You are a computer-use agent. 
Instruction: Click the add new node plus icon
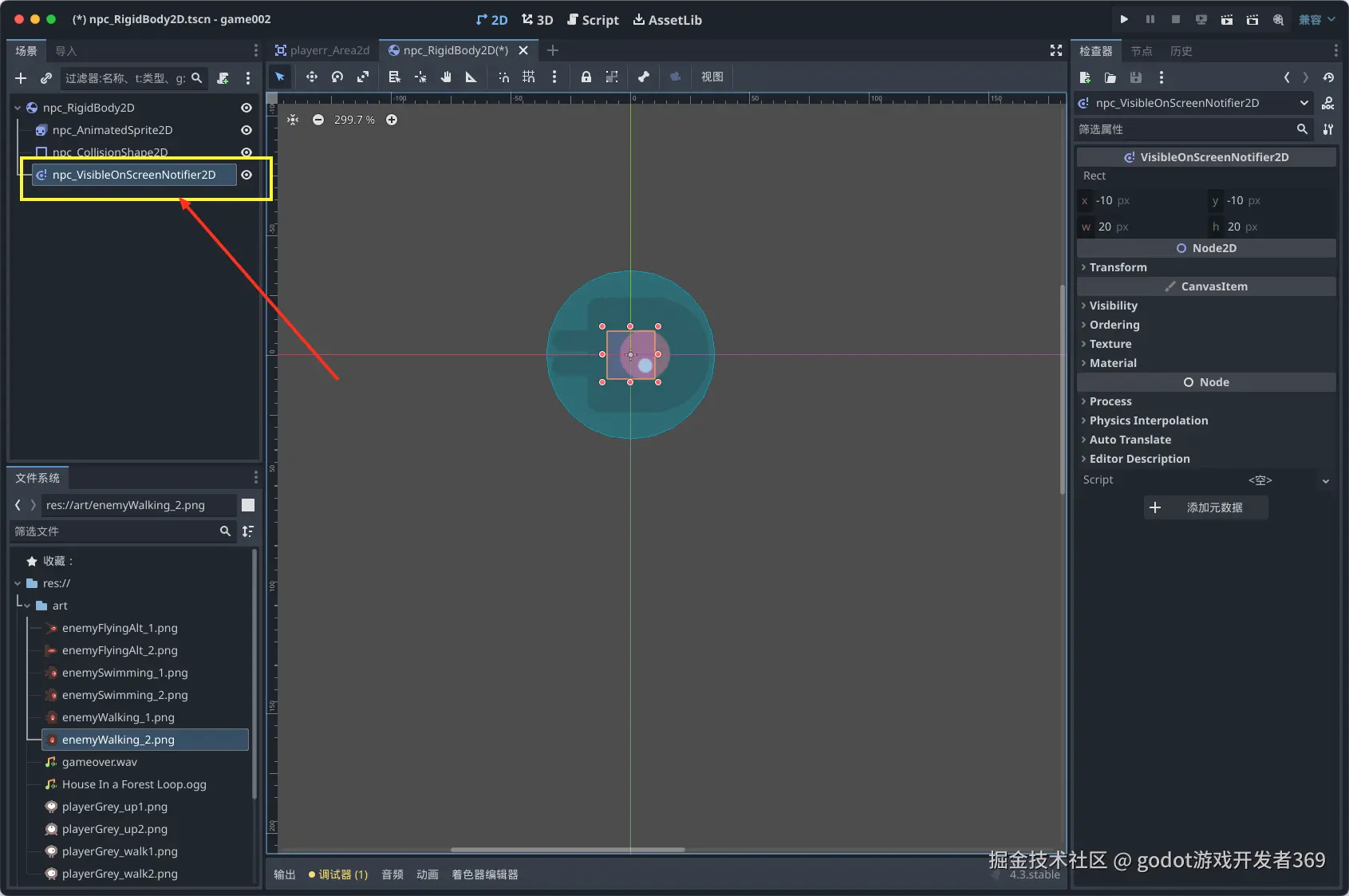[x=21, y=78]
